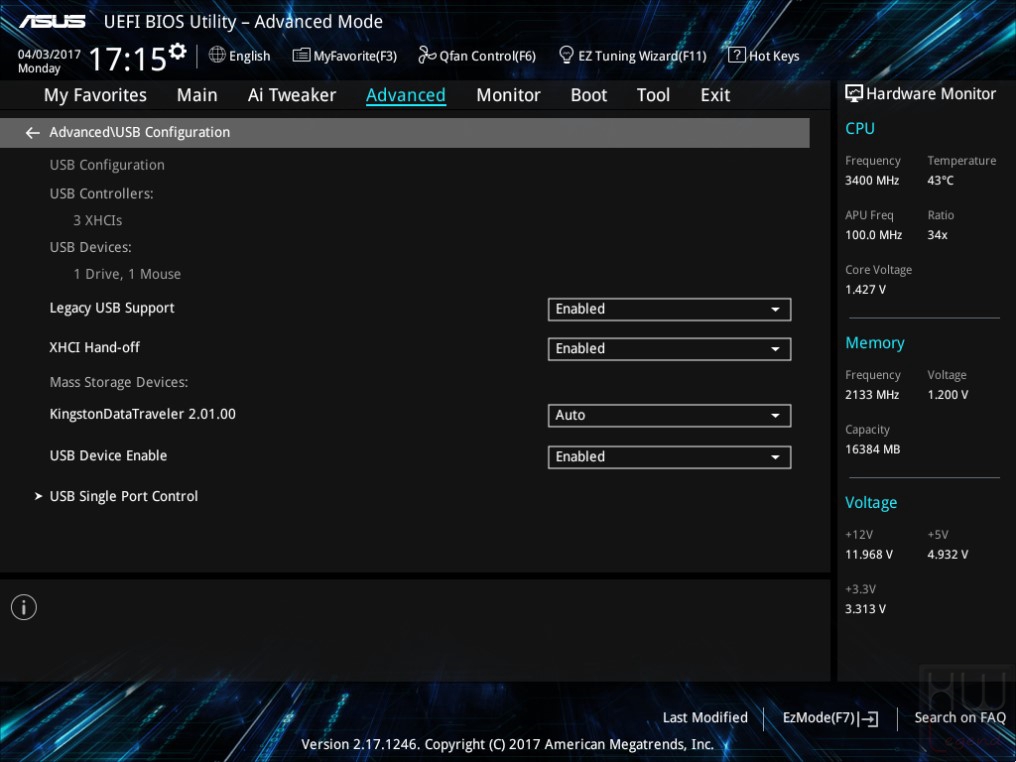Go to the Monitor tab

[x=508, y=95]
